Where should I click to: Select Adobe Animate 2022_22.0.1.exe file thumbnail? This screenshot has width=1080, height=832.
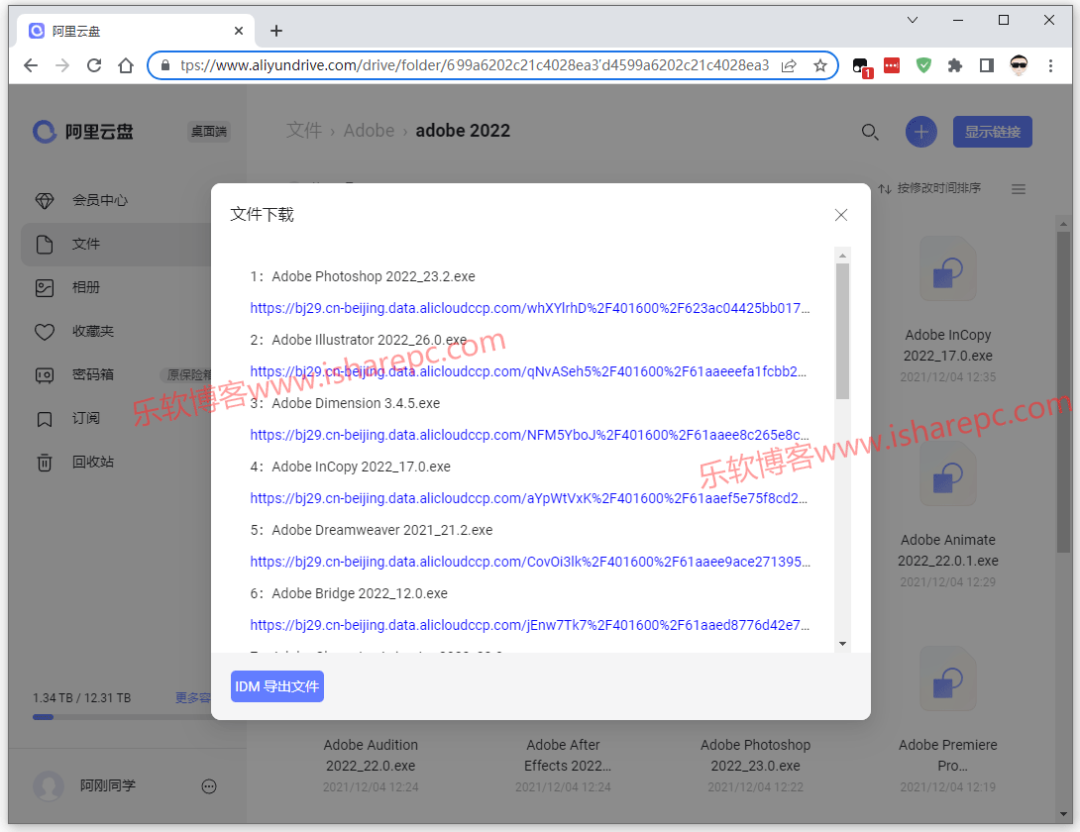click(948, 475)
